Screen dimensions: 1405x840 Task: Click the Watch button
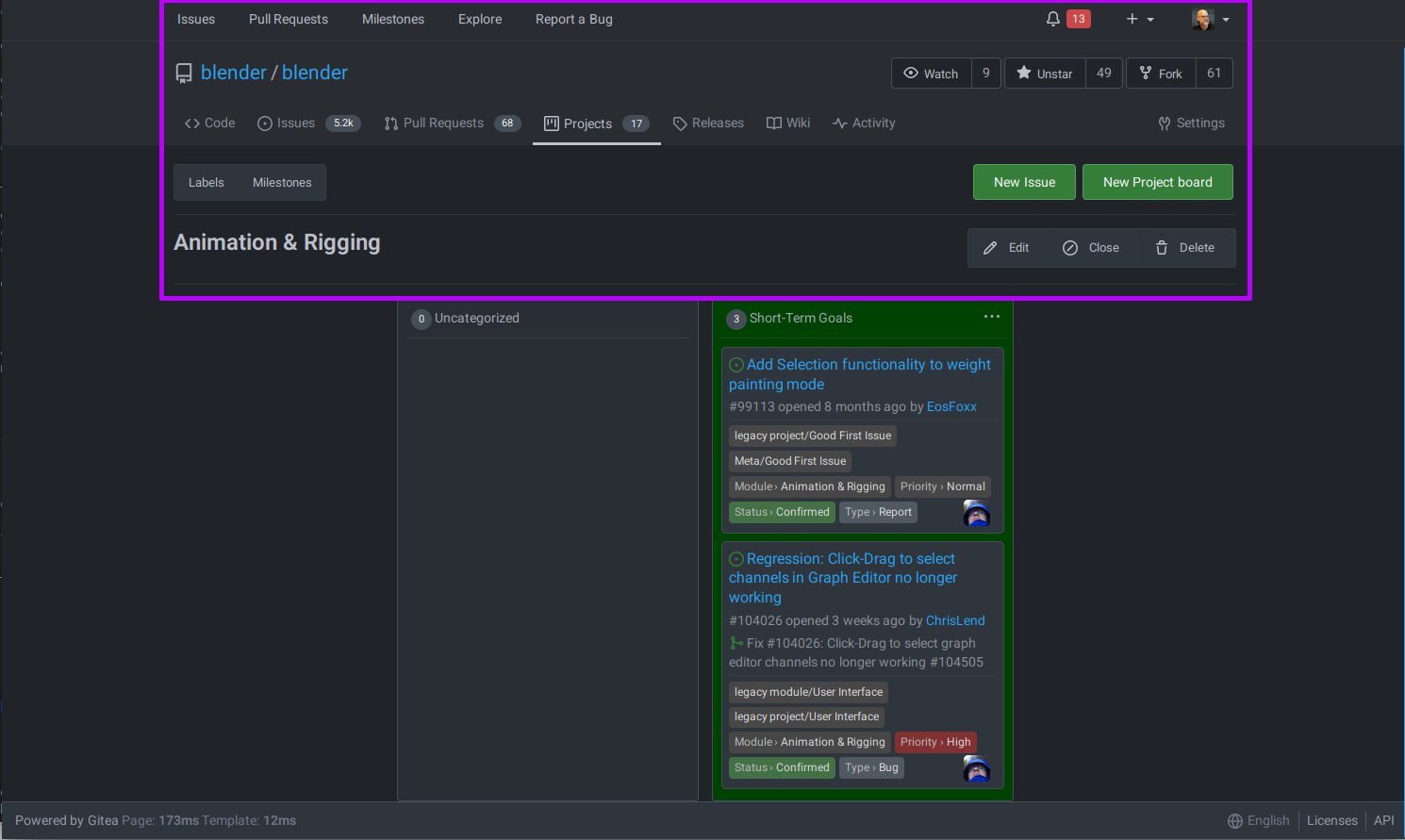point(931,74)
